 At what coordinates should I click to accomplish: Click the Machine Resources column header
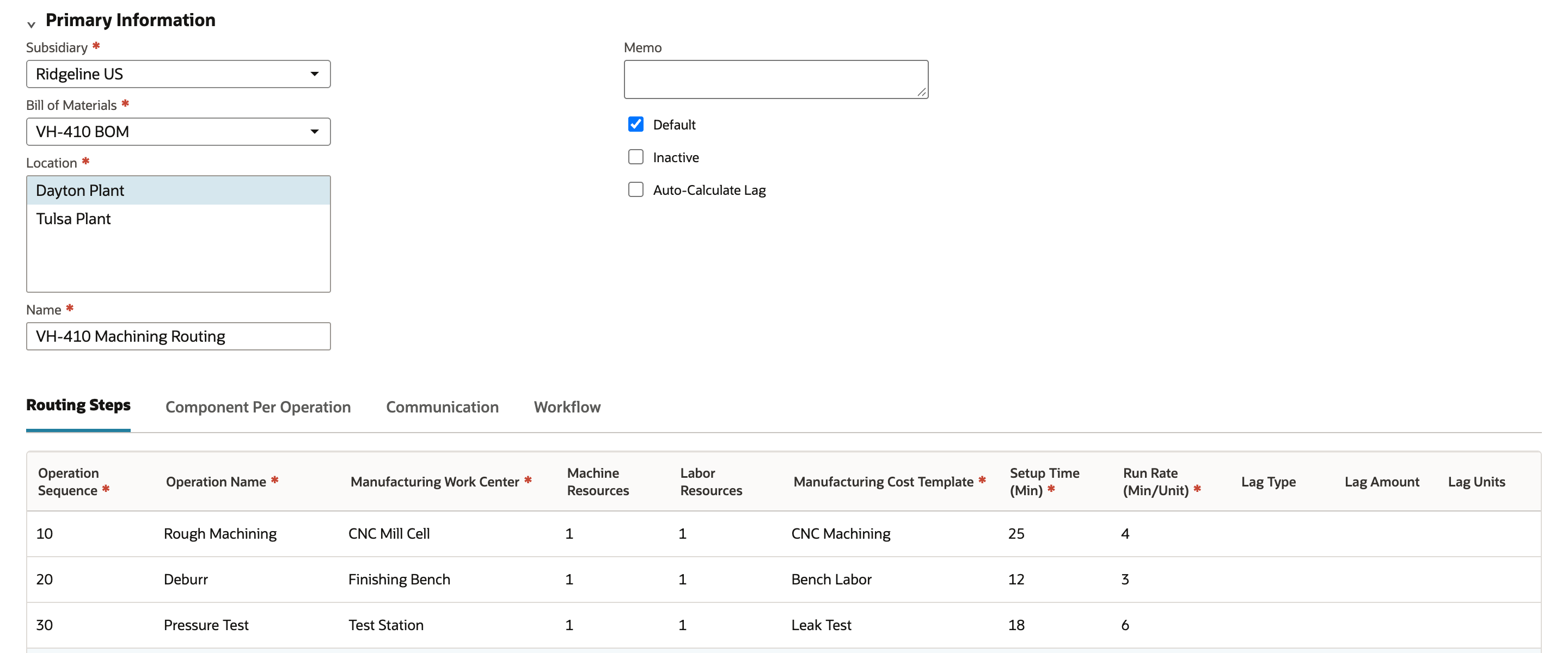coord(598,482)
